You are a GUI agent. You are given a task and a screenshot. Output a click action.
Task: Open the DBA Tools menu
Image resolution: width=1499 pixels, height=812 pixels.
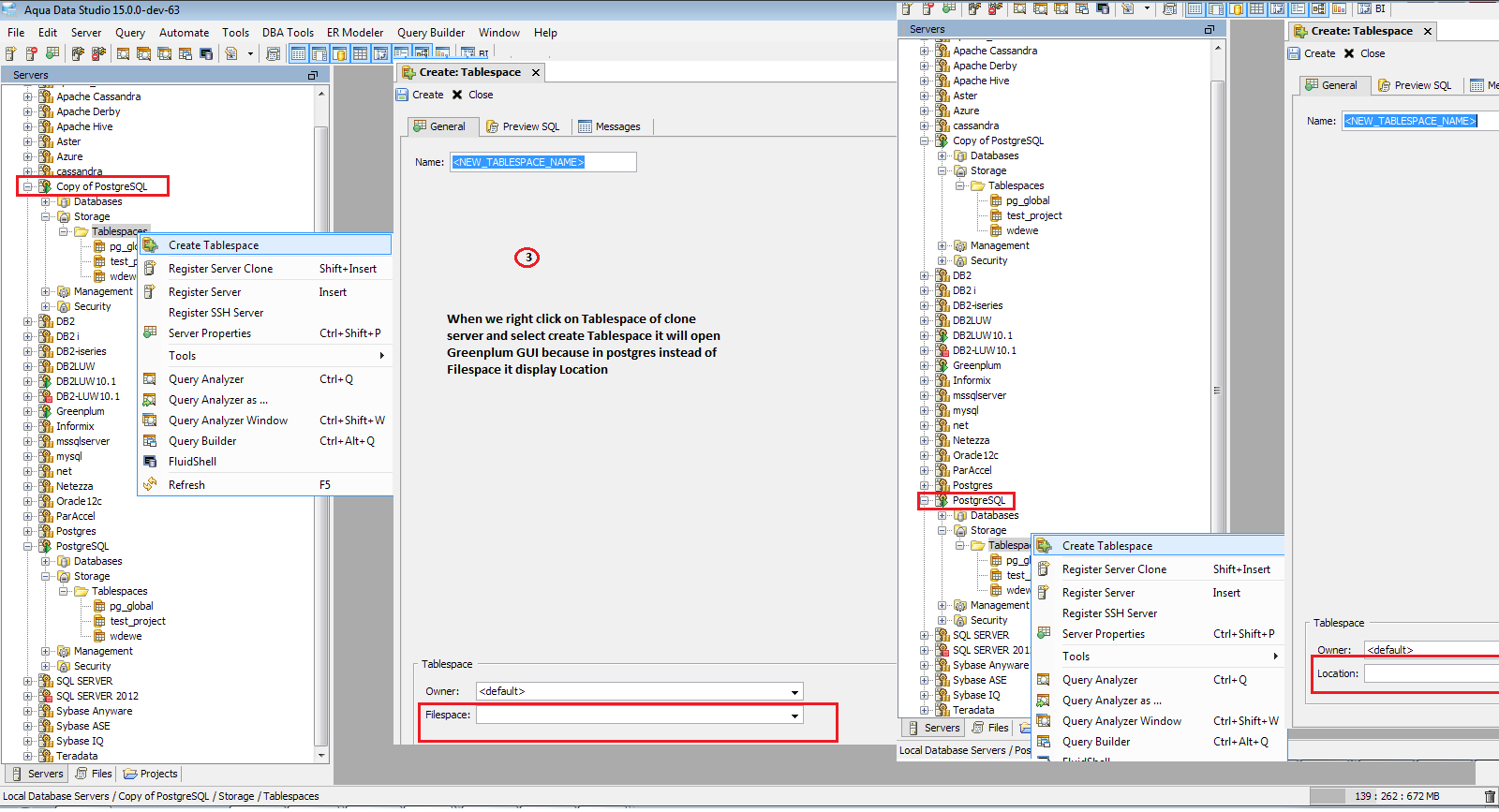pos(288,33)
